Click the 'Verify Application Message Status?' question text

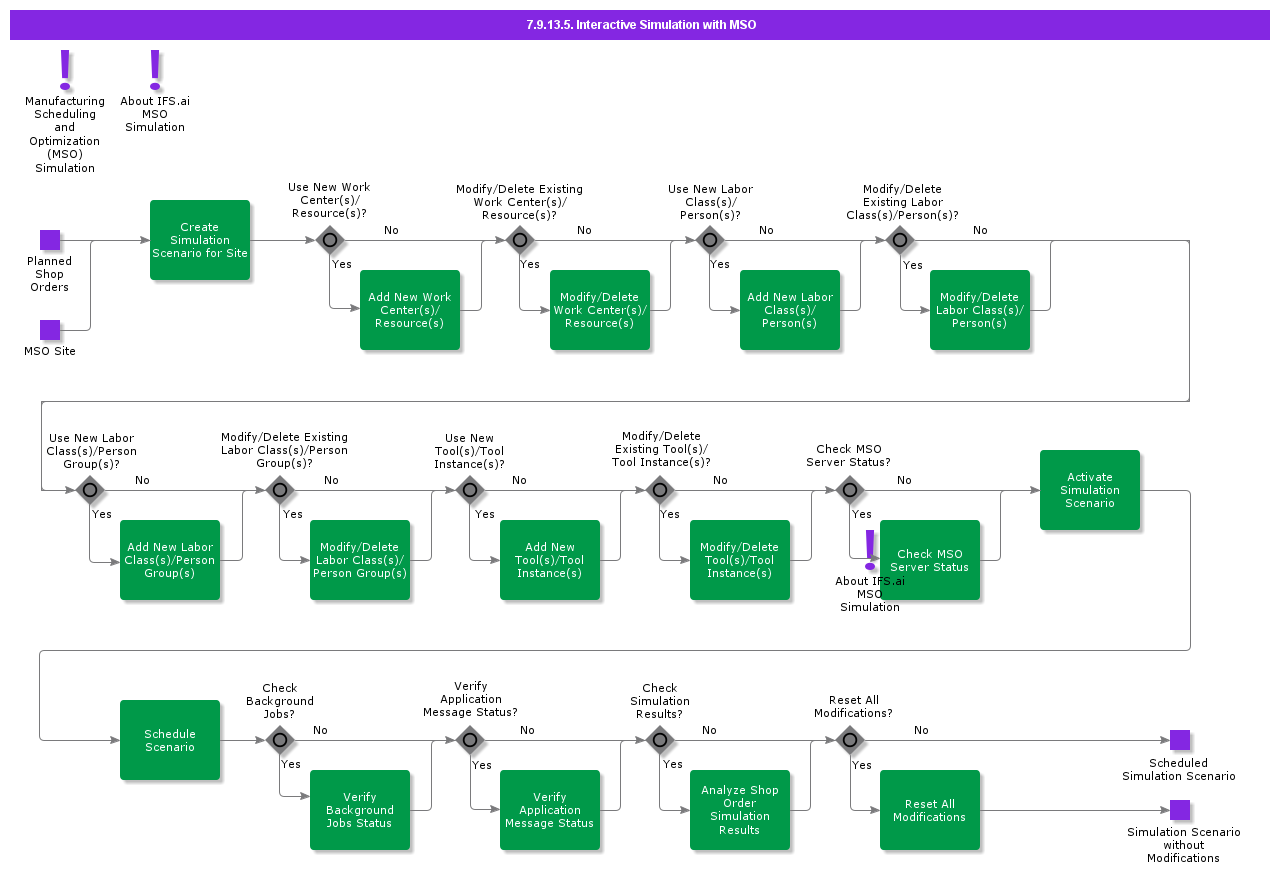coord(470,699)
